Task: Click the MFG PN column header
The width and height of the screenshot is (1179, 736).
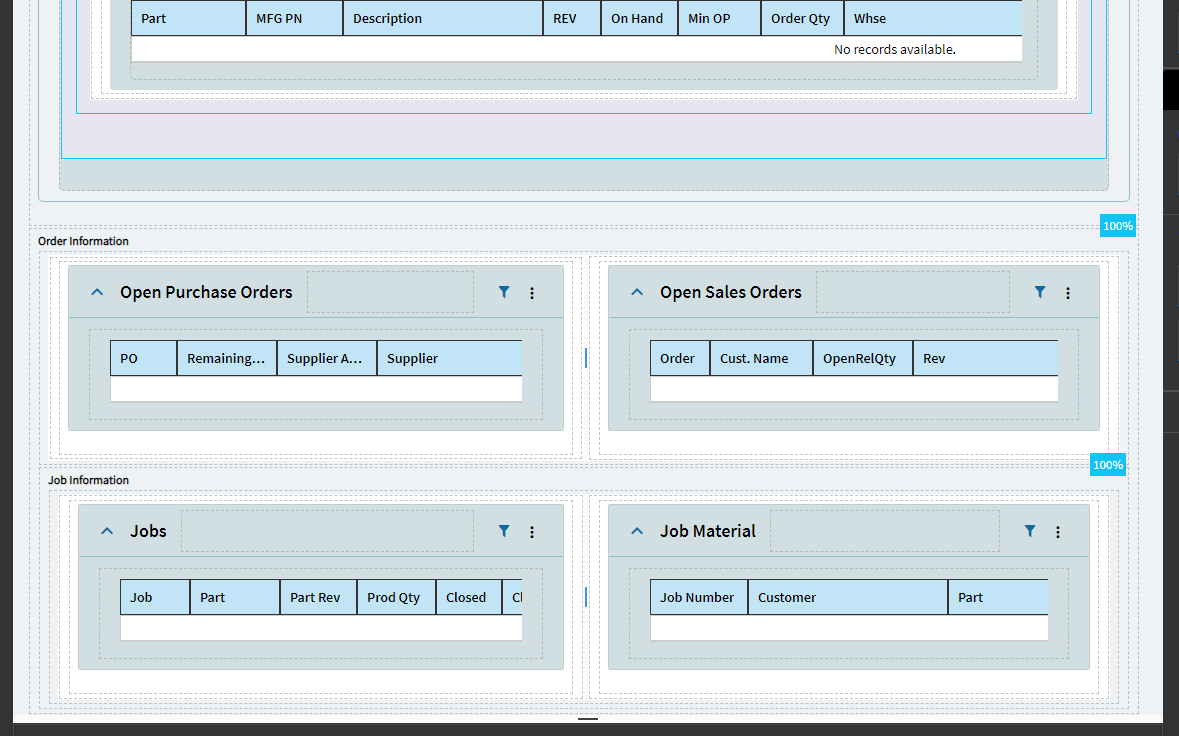Action: click(x=295, y=18)
